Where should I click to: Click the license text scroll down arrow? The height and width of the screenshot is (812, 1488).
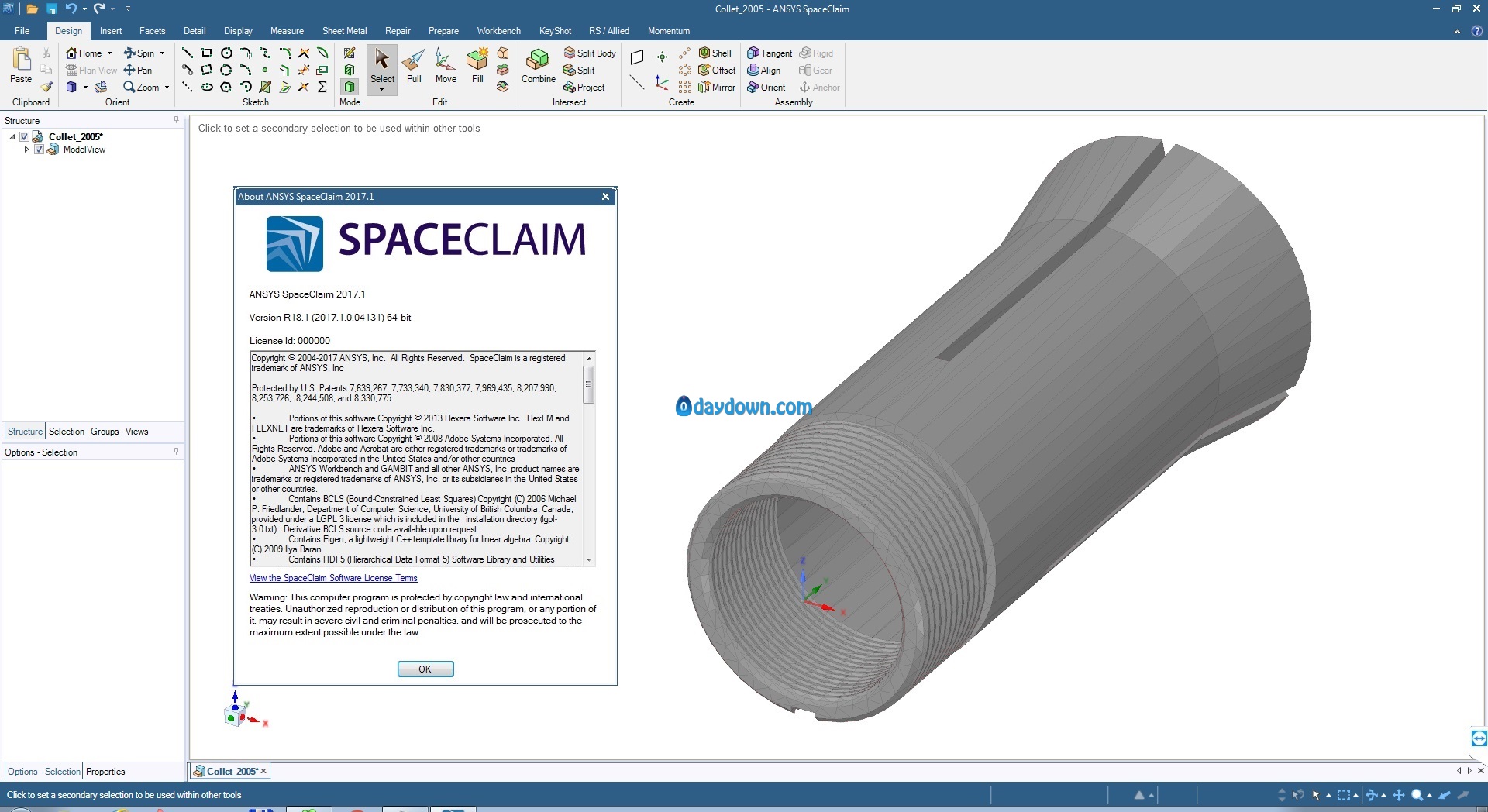point(589,559)
